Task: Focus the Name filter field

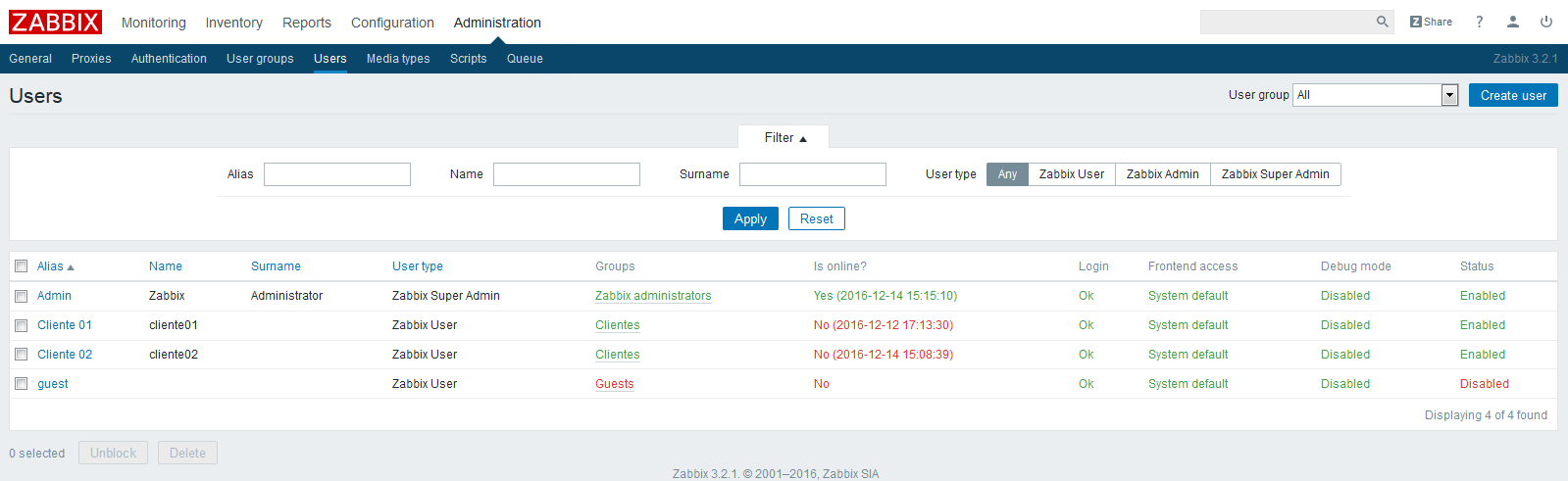Action: pyautogui.click(x=567, y=174)
